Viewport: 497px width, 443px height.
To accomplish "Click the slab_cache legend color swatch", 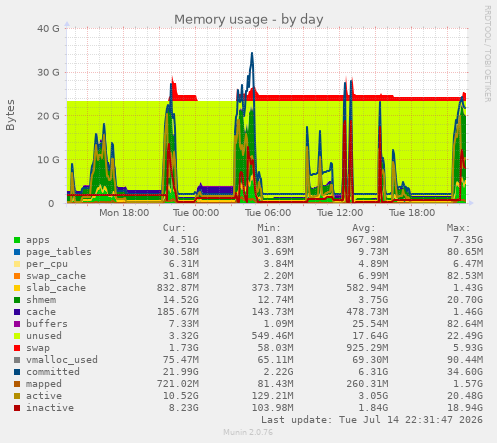I will 17,288.
